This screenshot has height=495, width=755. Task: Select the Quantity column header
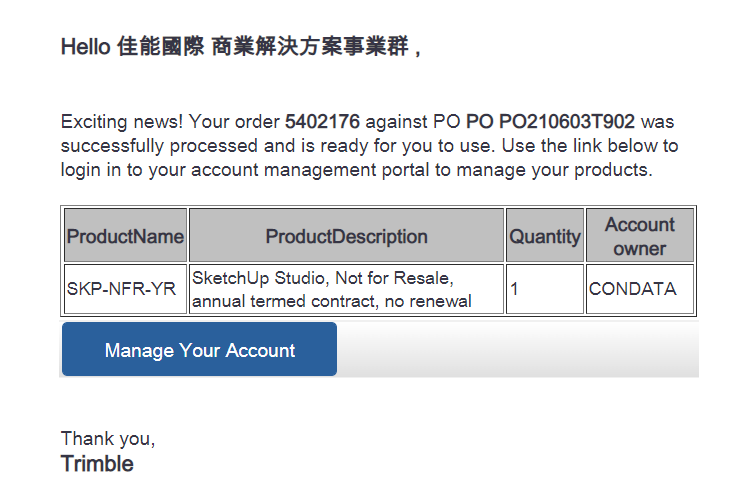pos(544,237)
